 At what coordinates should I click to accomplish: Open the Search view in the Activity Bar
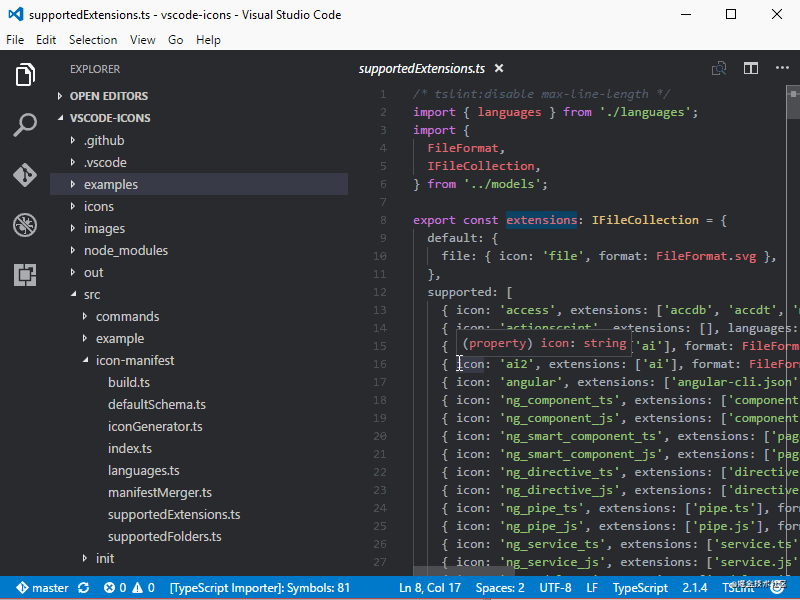(x=24, y=124)
